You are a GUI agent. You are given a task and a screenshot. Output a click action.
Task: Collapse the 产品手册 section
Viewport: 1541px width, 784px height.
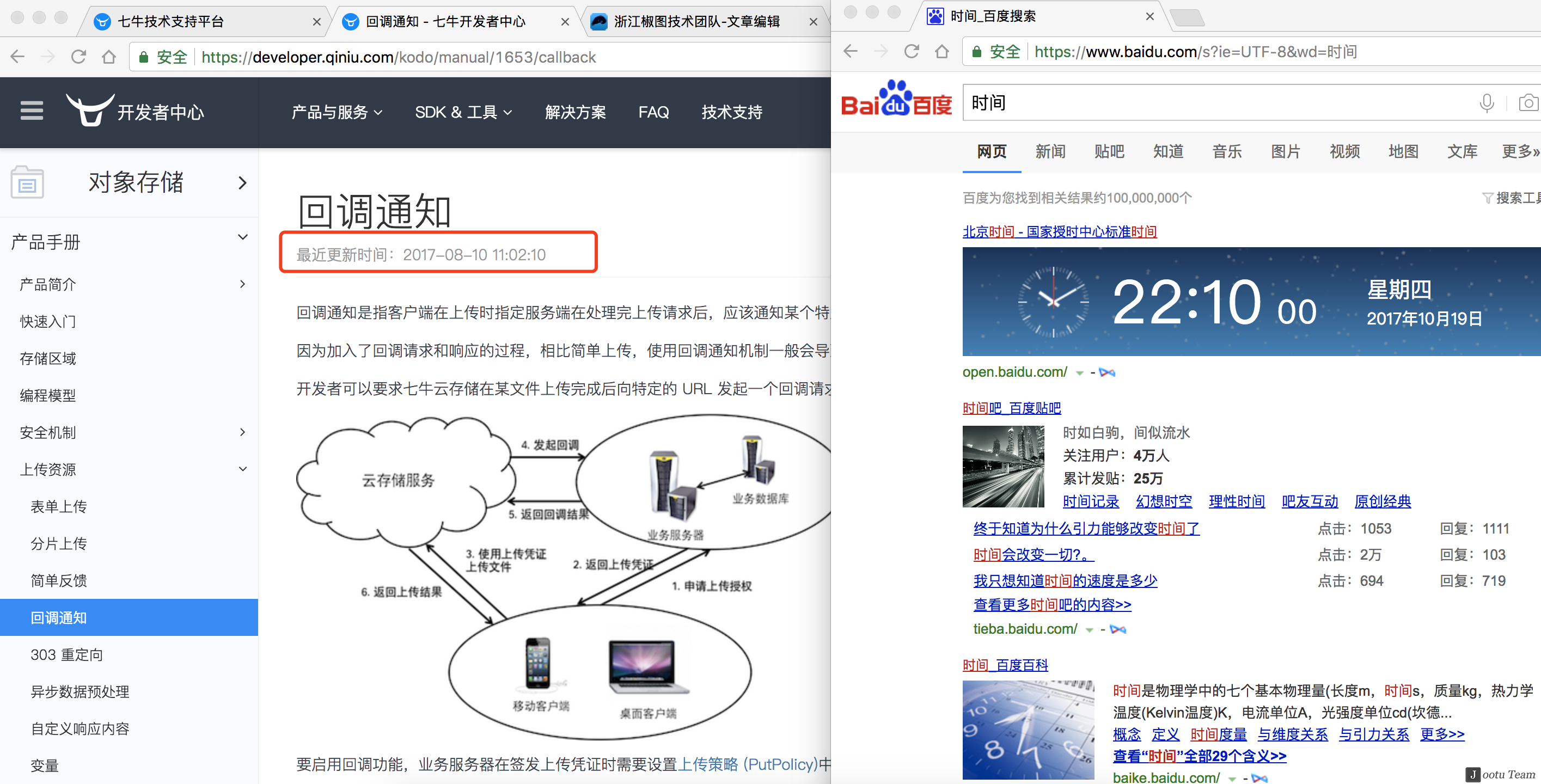tap(242, 237)
